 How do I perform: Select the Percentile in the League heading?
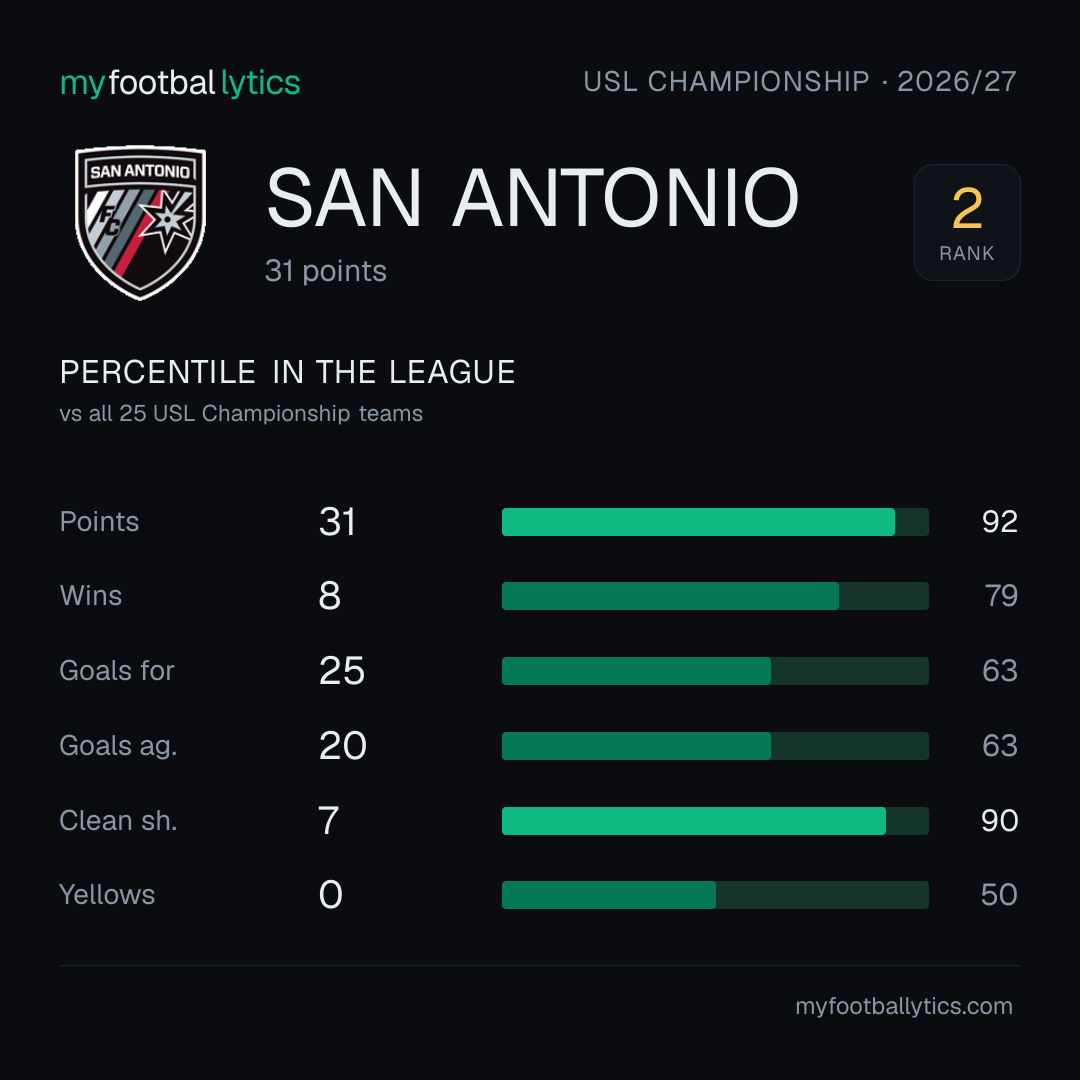coord(287,372)
